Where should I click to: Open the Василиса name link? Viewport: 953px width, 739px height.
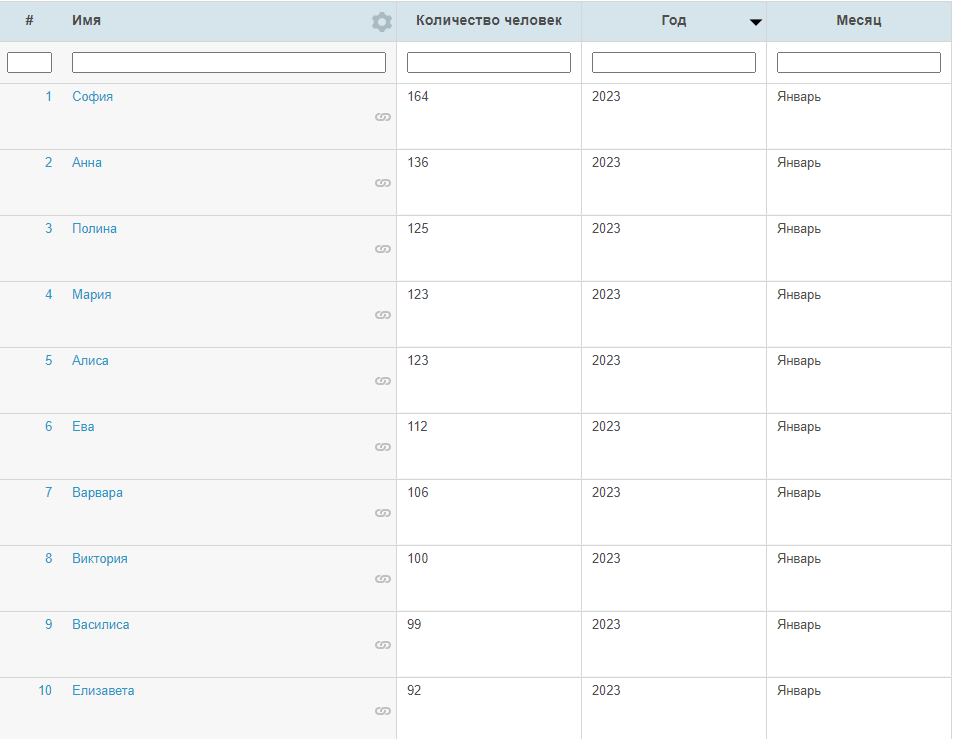tap(101, 625)
